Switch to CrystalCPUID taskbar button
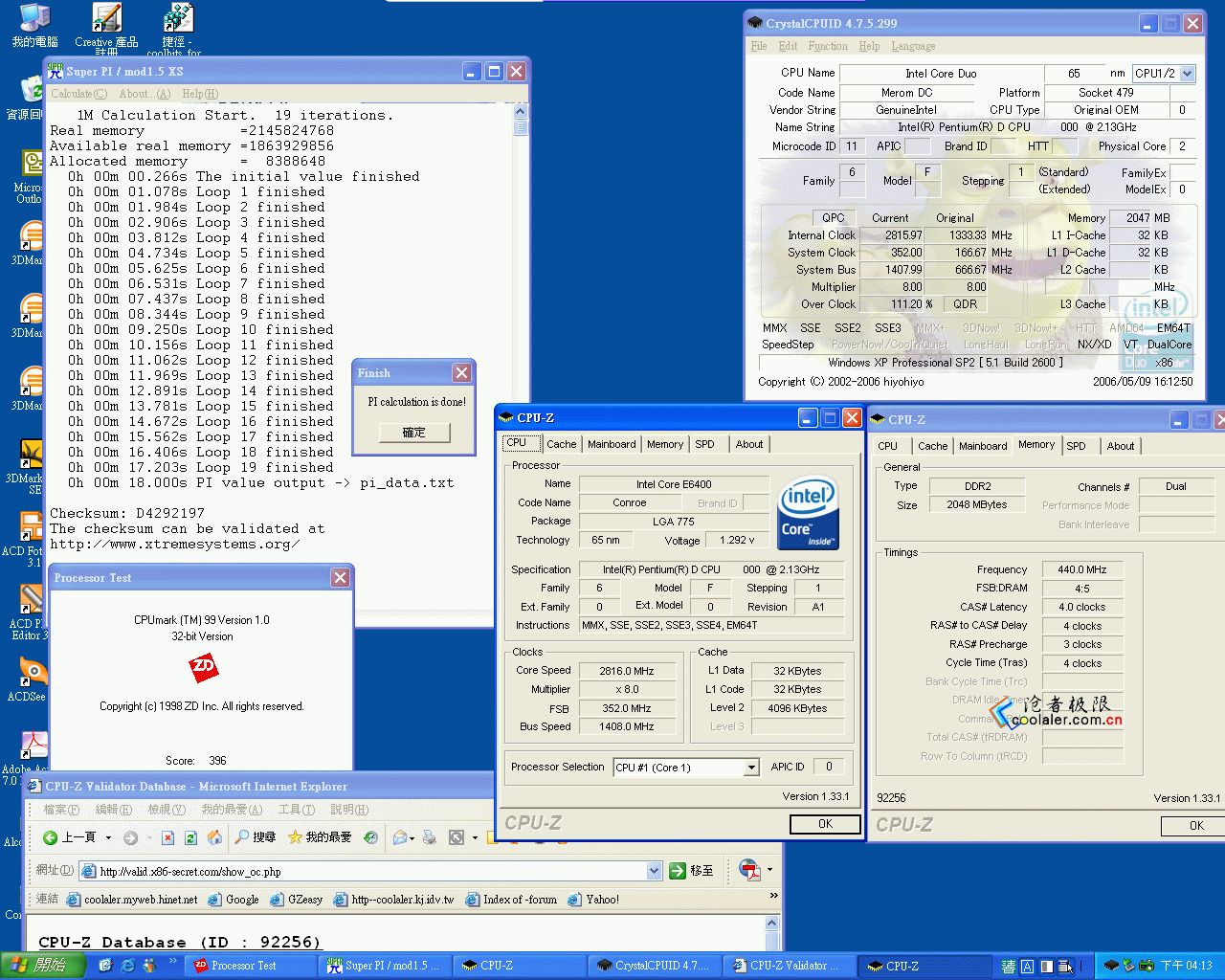Screen dimensions: 1225x980 [653, 966]
